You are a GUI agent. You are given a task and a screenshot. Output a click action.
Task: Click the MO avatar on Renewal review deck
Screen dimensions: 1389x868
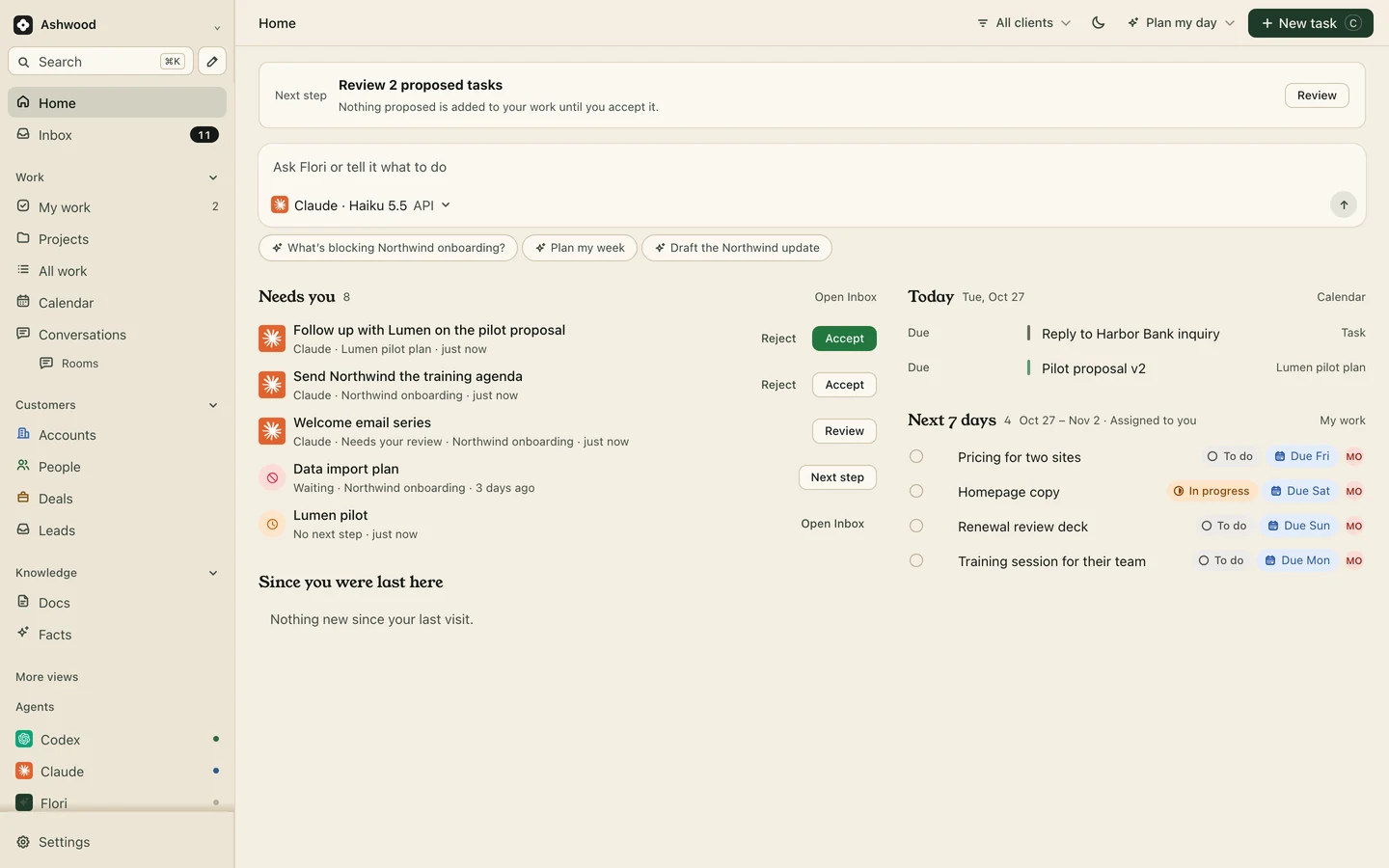pyautogui.click(x=1354, y=526)
